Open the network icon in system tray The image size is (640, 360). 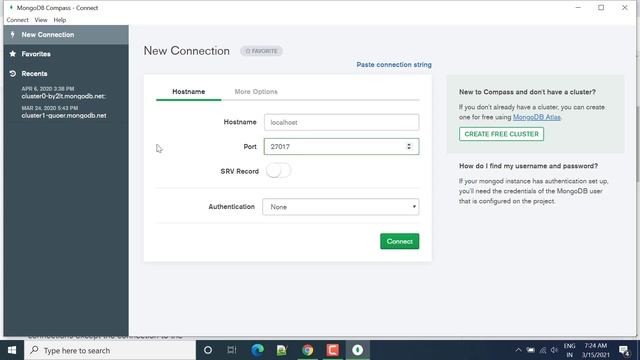click(x=542, y=350)
